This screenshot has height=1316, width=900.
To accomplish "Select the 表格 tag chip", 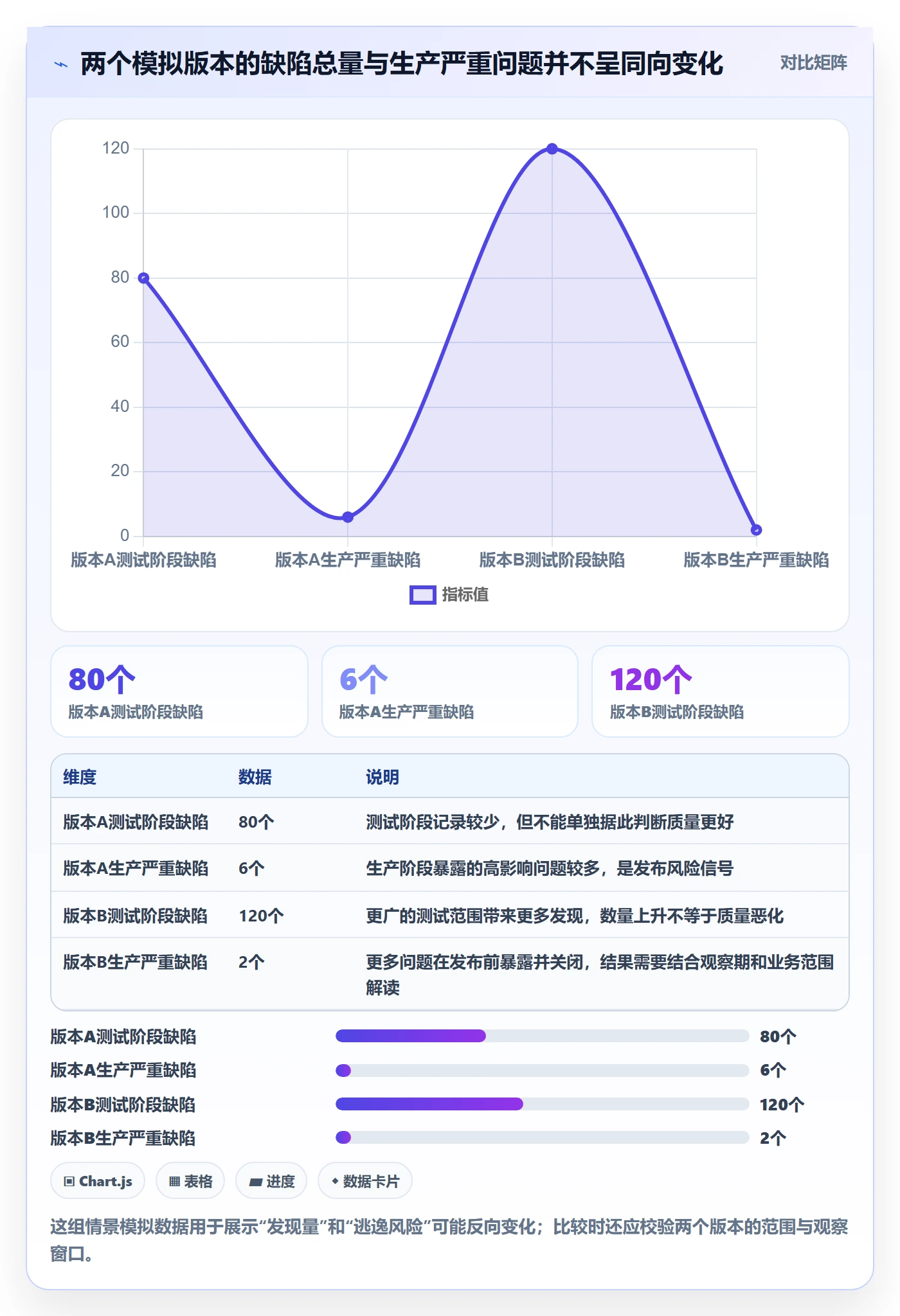I will point(190,1181).
